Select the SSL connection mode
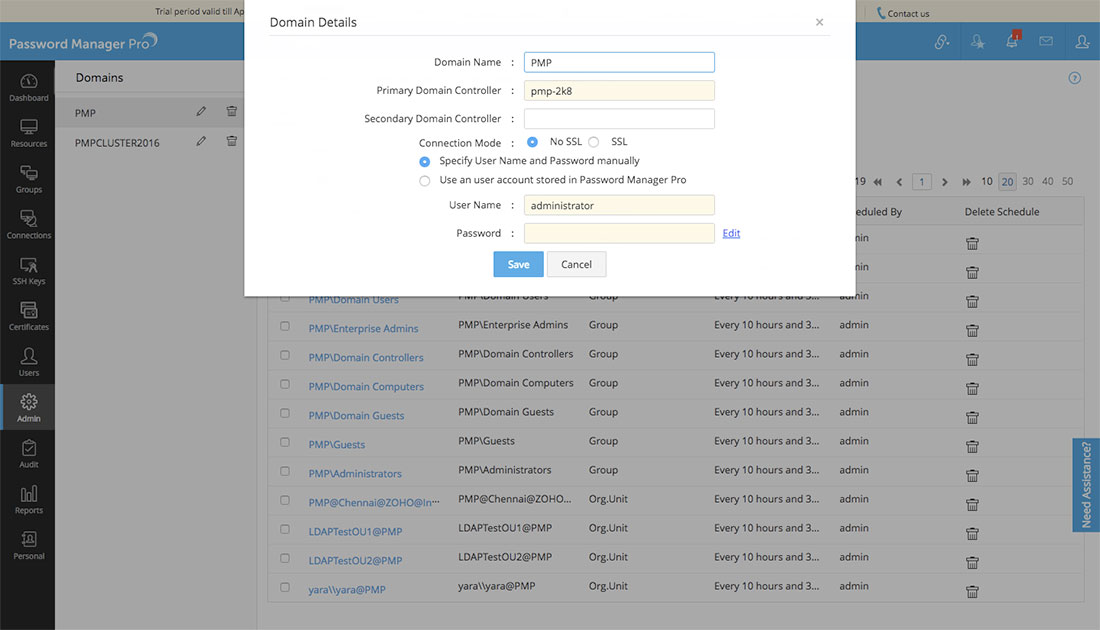Screen dimensions: 1100x630 [594, 142]
